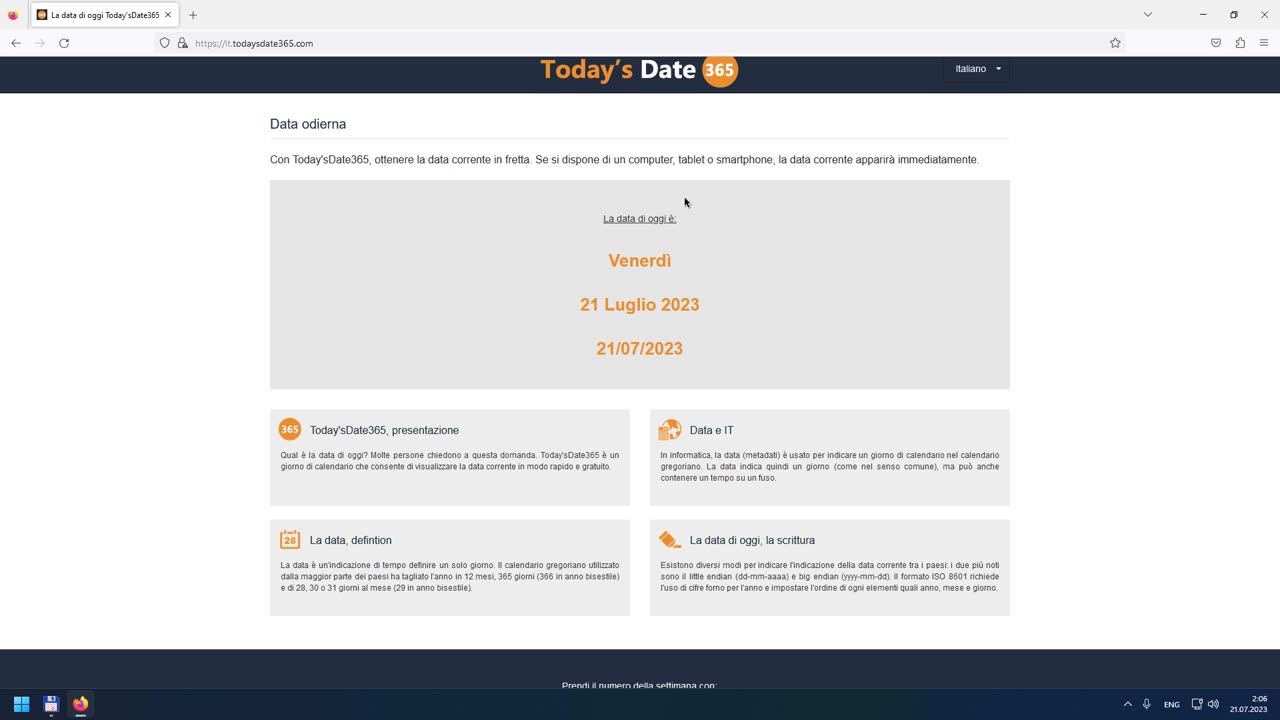Image resolution: width=1280 pixels, height=720 pixels.
Task: Open the Windows Start menu
Action: tap(21, 704)
